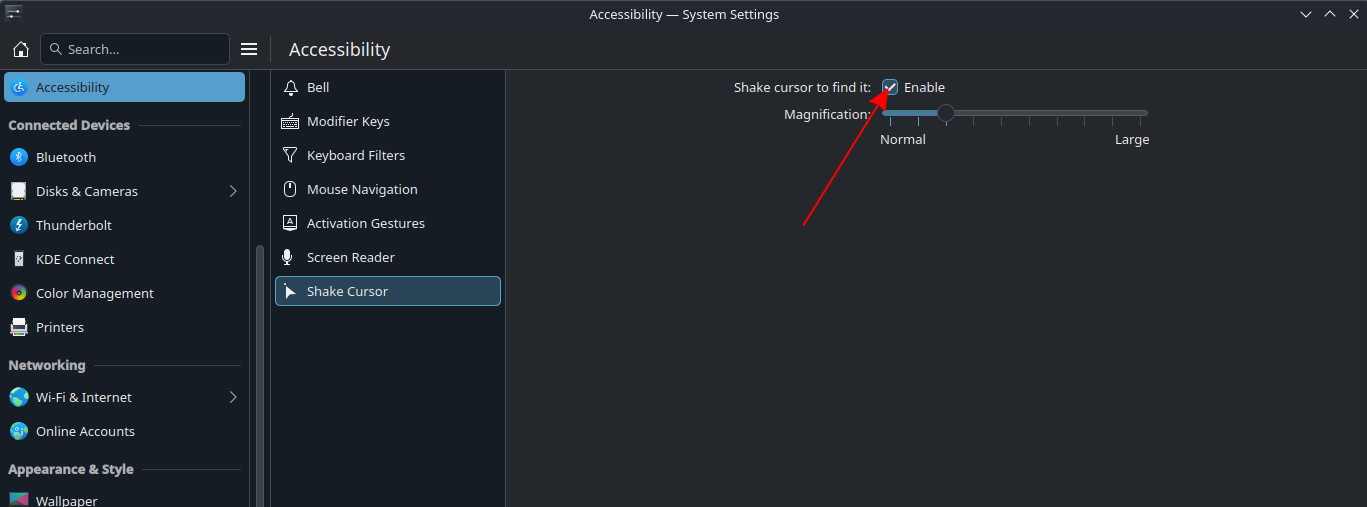Click the Bluetooth icon in the sidebar

click(18, 157)
